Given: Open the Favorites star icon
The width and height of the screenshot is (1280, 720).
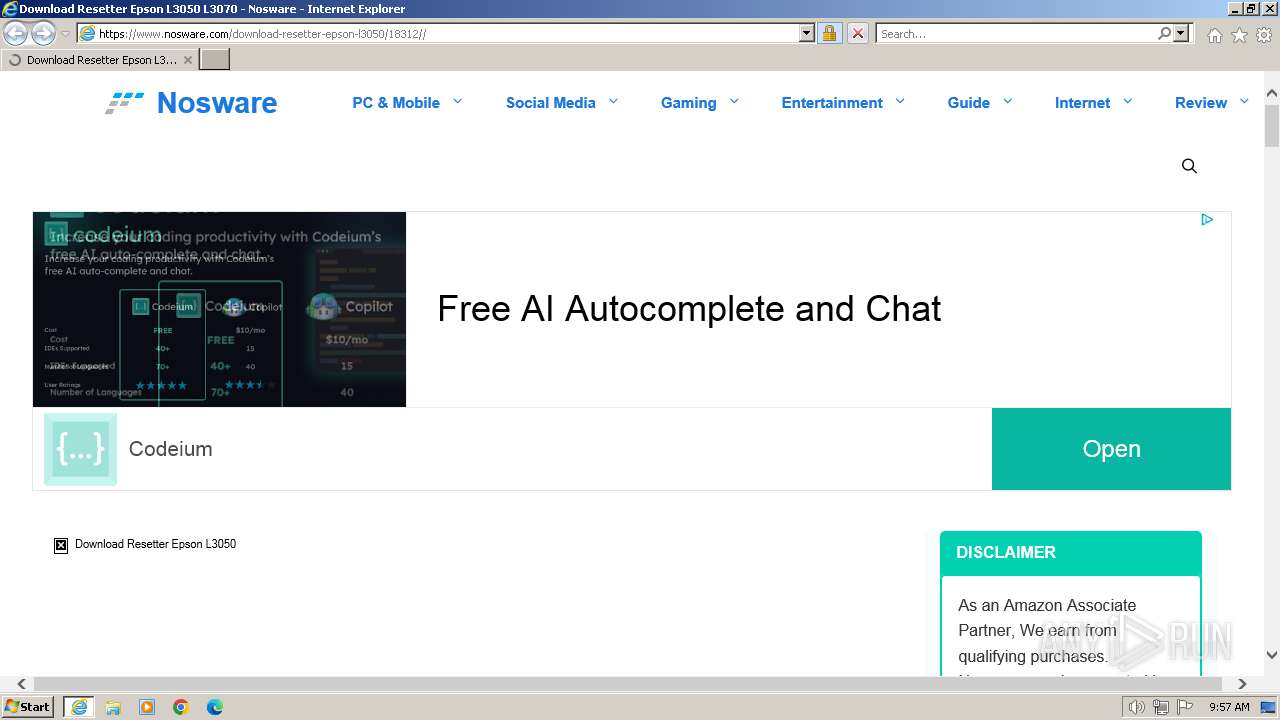Looking at the screenshot, I should click(x=1239, y=35).
